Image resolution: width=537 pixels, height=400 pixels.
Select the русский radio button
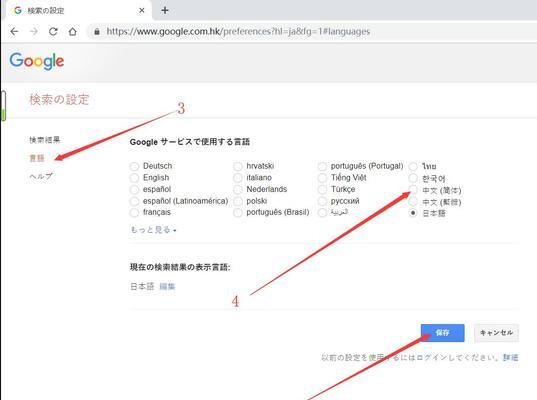(x=322, y=201)
